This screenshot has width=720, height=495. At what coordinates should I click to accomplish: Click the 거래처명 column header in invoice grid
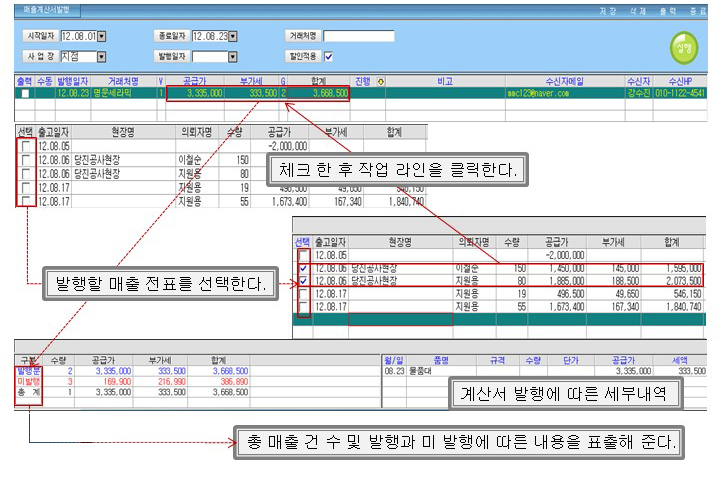click(123, 81)
